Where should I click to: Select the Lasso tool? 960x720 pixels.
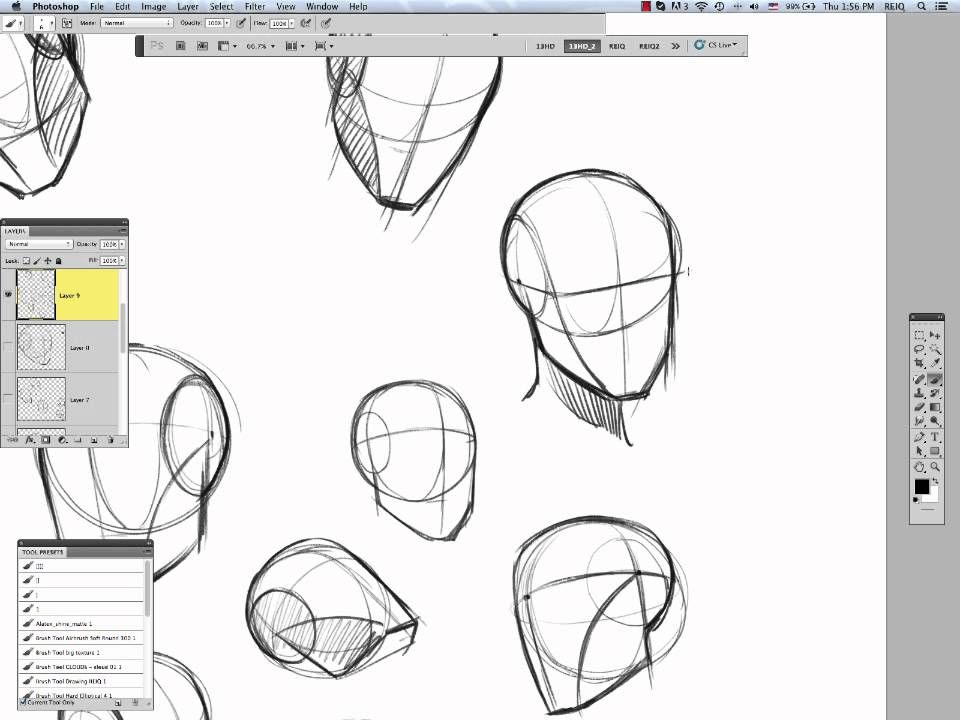(918, 348)
